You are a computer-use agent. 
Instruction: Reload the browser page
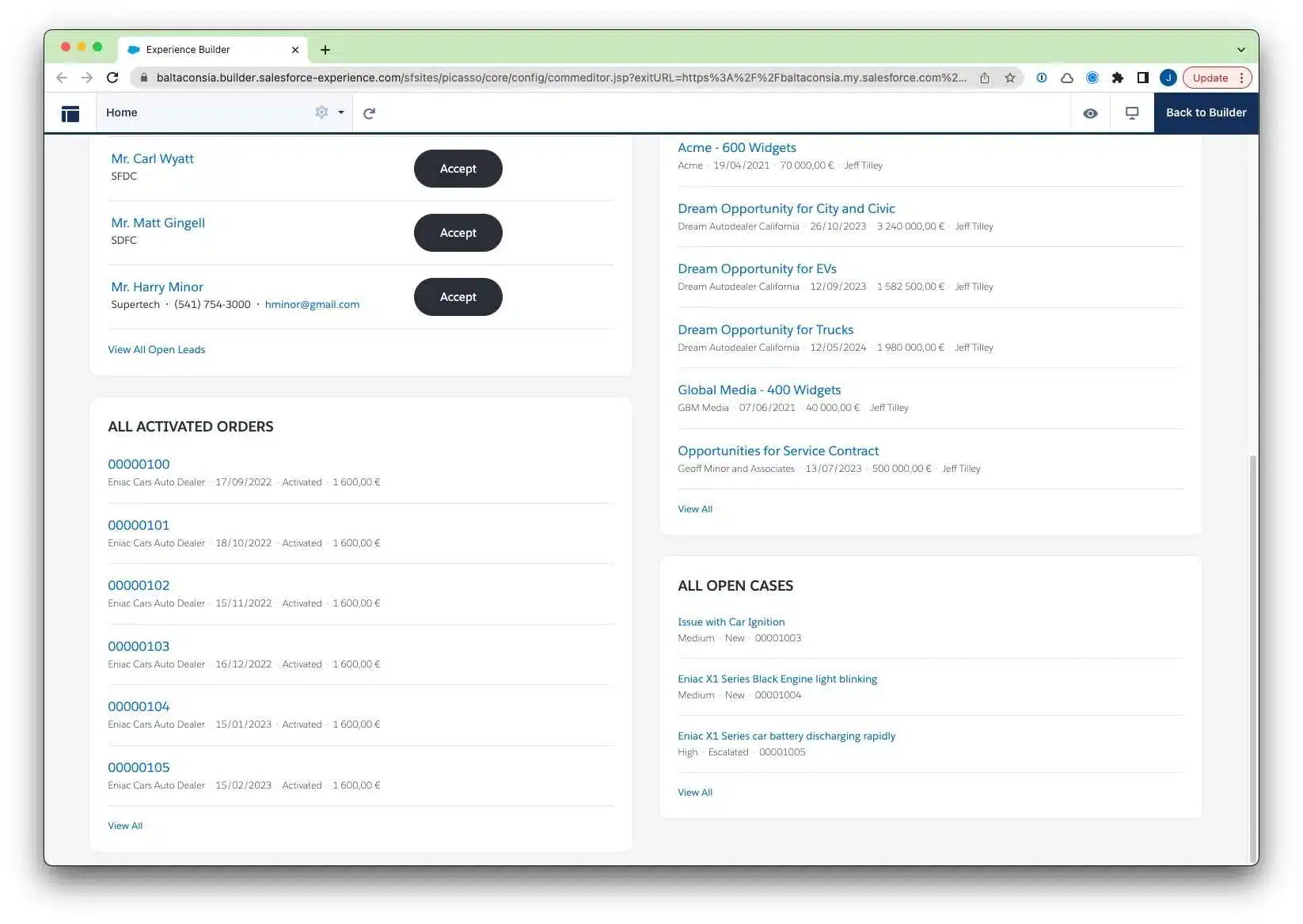112,78
